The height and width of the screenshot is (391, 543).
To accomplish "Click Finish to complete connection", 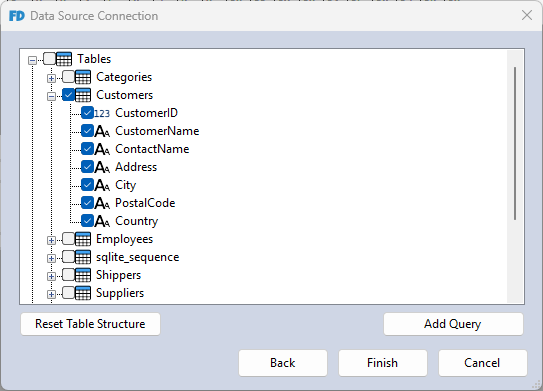I will pyautogui.click(x=383, y=363).
